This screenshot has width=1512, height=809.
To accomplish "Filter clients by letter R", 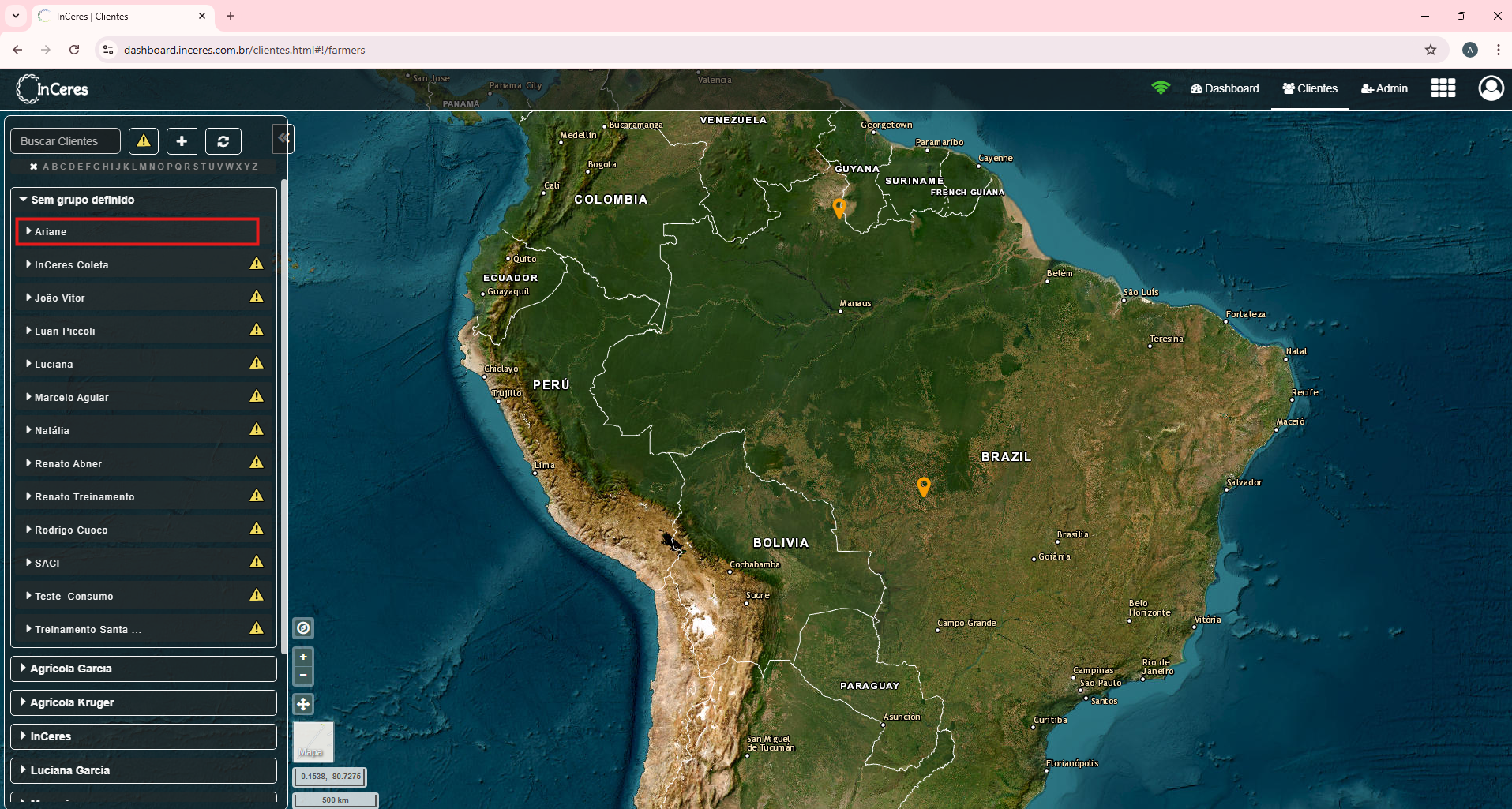I will [x=187, y=167].
